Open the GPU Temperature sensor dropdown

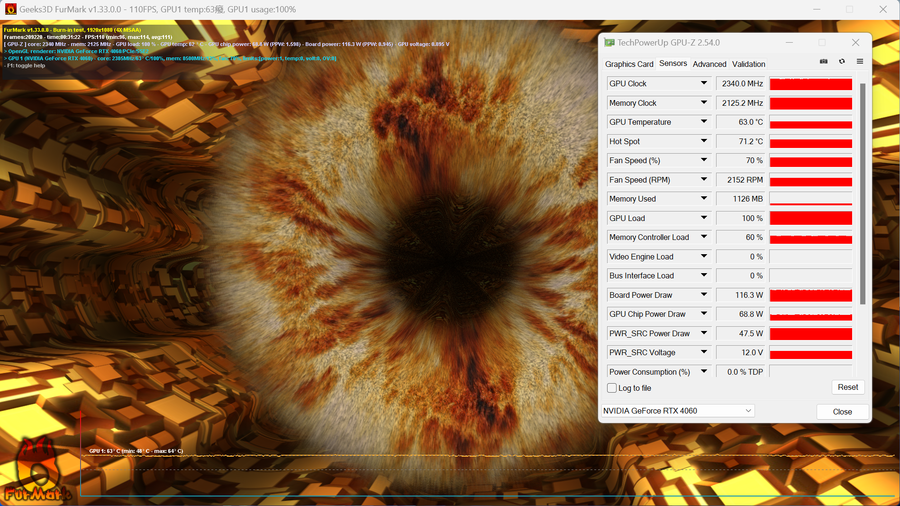click(704, 122)
